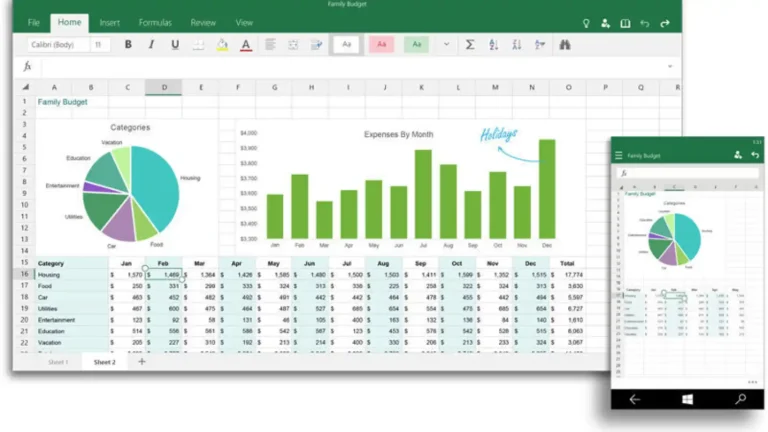Click the reading view book icon
The image size is (768, 432).
[625, 23]
